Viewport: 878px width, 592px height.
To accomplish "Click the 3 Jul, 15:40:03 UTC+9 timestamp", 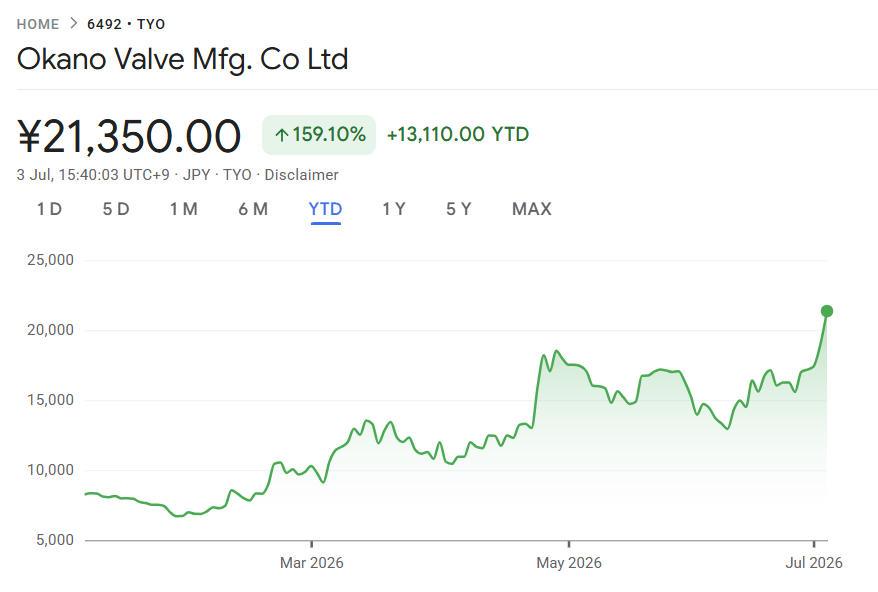I will tap(93, 175).
